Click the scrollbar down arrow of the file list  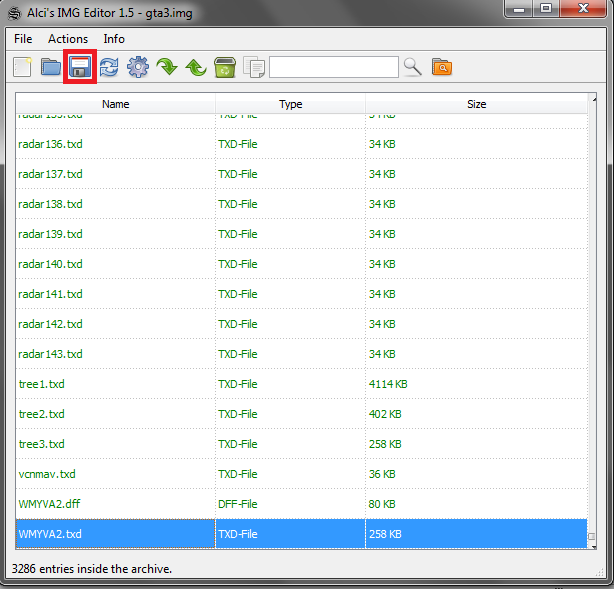point(594,546)
